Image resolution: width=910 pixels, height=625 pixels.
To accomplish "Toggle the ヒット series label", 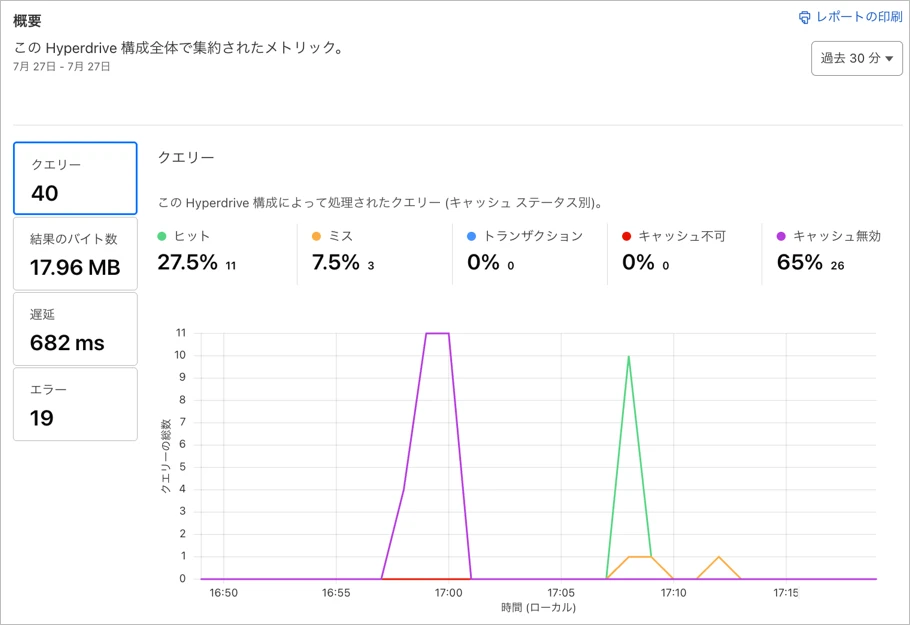I will pyautogui.click(x=192, y=237).
